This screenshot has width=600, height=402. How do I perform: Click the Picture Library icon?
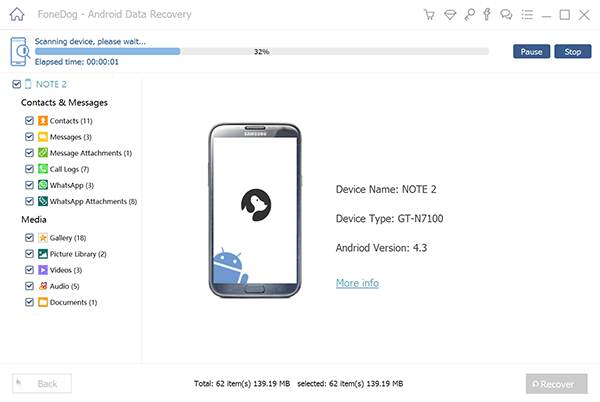[x=43, y=254]
